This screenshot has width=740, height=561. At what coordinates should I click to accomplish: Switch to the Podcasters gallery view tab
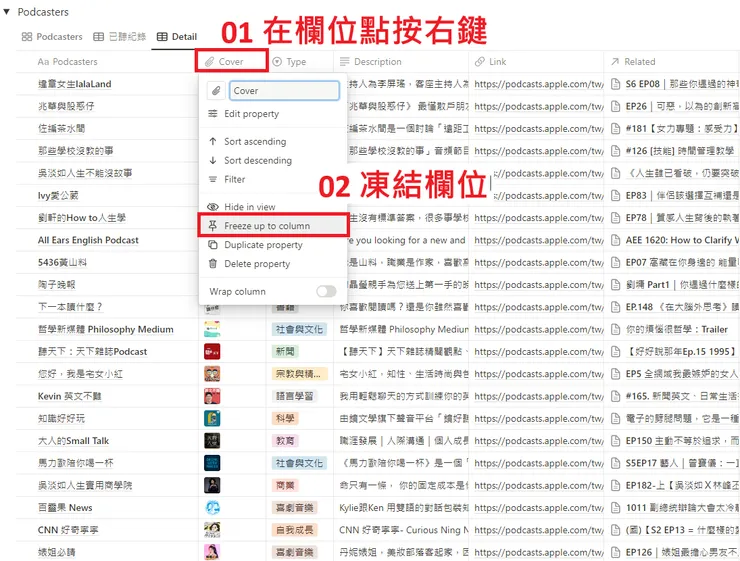(x=52, y=37)
